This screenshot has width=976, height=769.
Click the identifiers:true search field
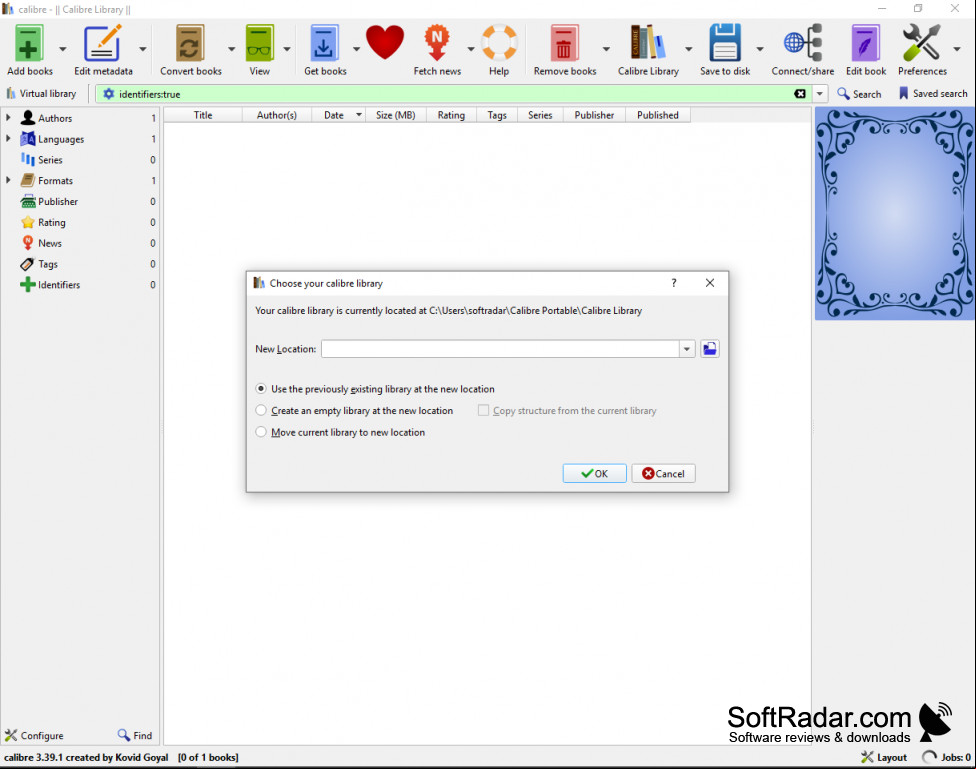click(454, 94)
